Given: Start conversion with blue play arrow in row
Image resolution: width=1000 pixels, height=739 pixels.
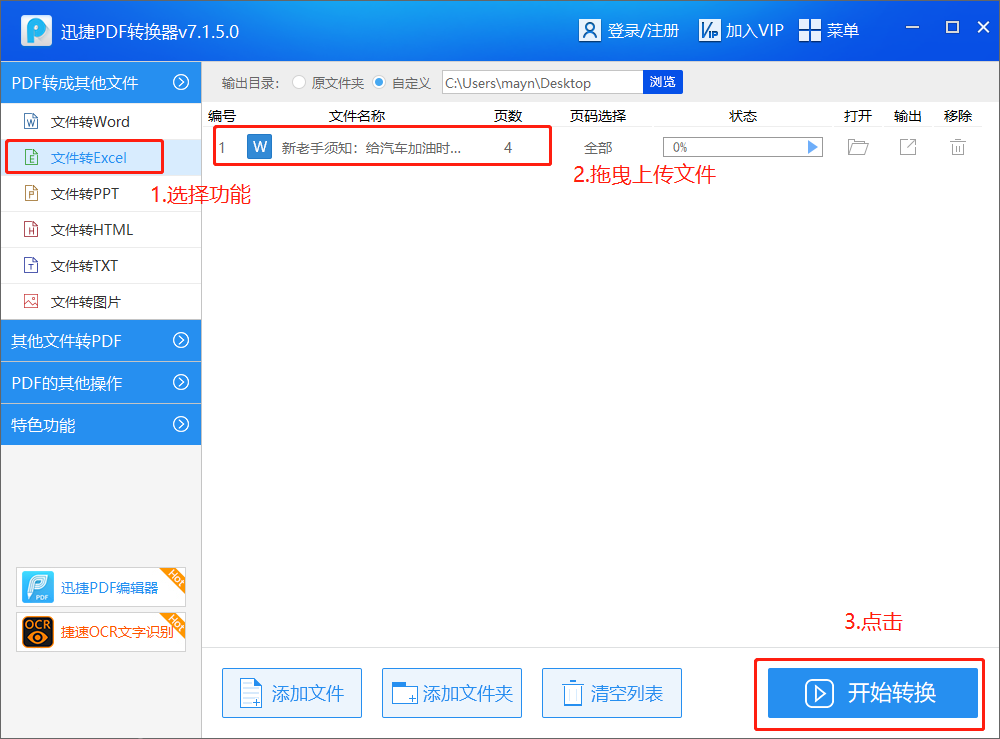Looking at the screenshot, I should pyautogui.click(x=812, y=147).
